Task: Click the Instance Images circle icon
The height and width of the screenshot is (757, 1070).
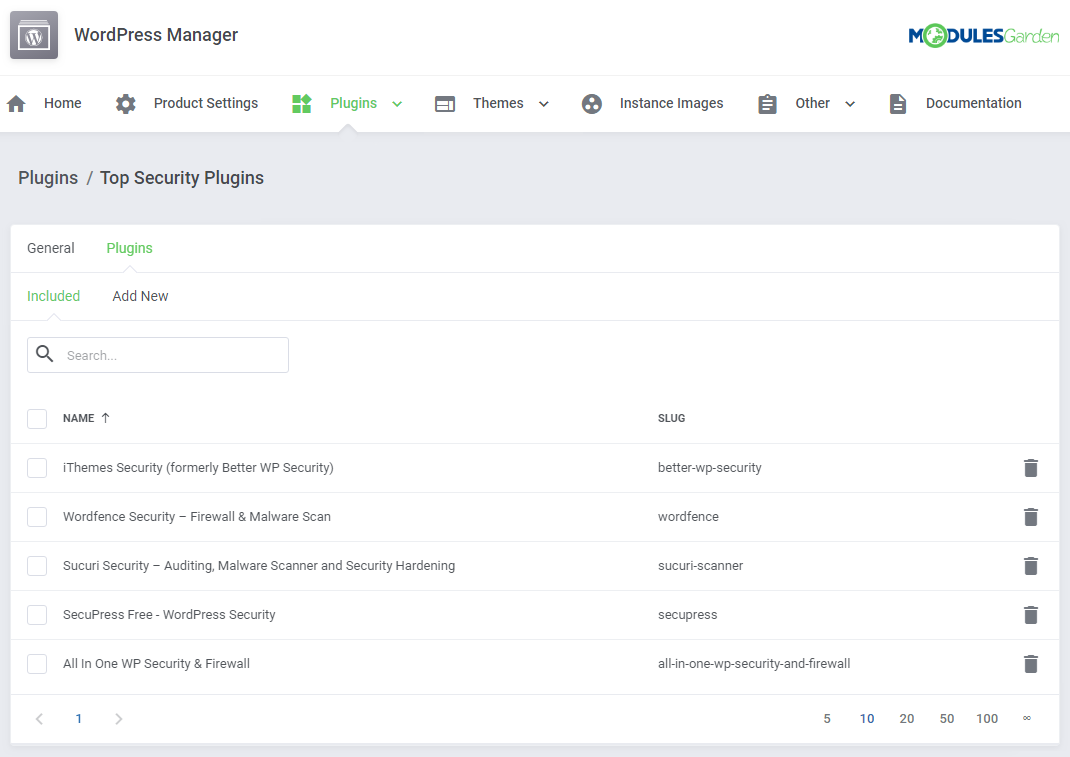Action: click(x=592, y=104)
